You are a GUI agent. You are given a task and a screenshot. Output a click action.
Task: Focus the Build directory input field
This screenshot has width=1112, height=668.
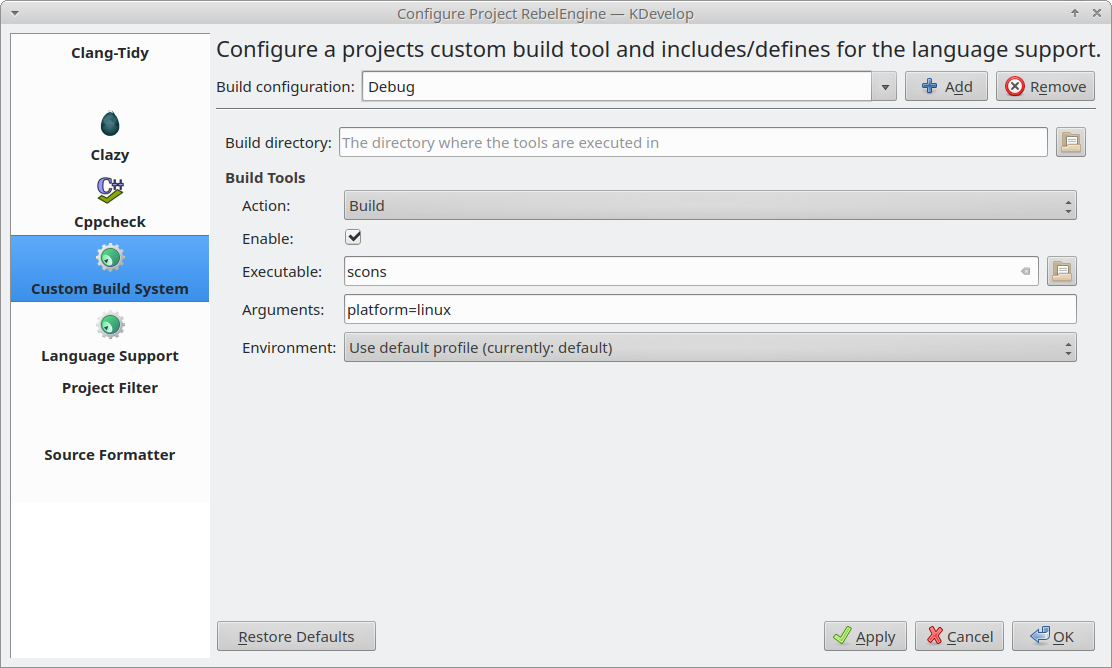[x=693, y=143]
